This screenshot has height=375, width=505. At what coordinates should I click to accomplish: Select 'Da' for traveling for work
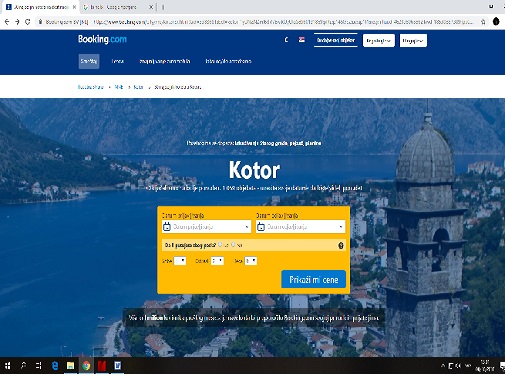(220, 245)
